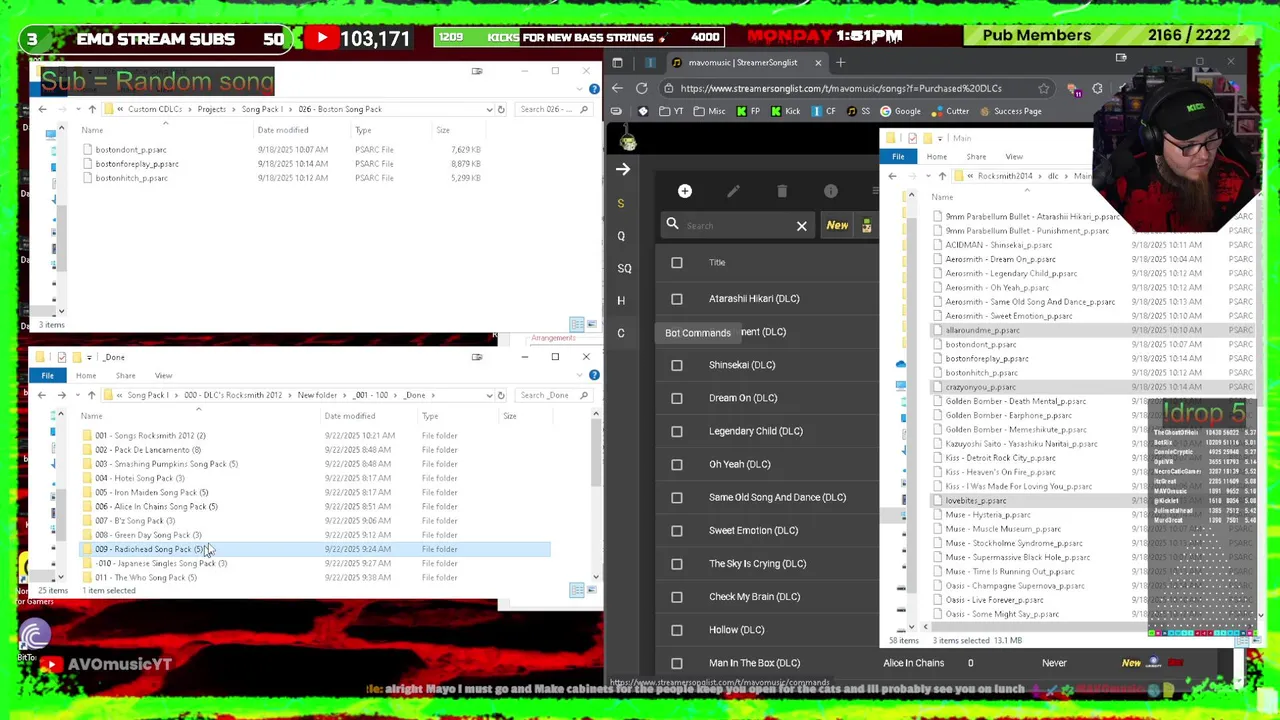The height and width of the screenshot is (720, 1280).
Task: Switch Boston Song Pack window to details view
Action: tap(577, 324)
